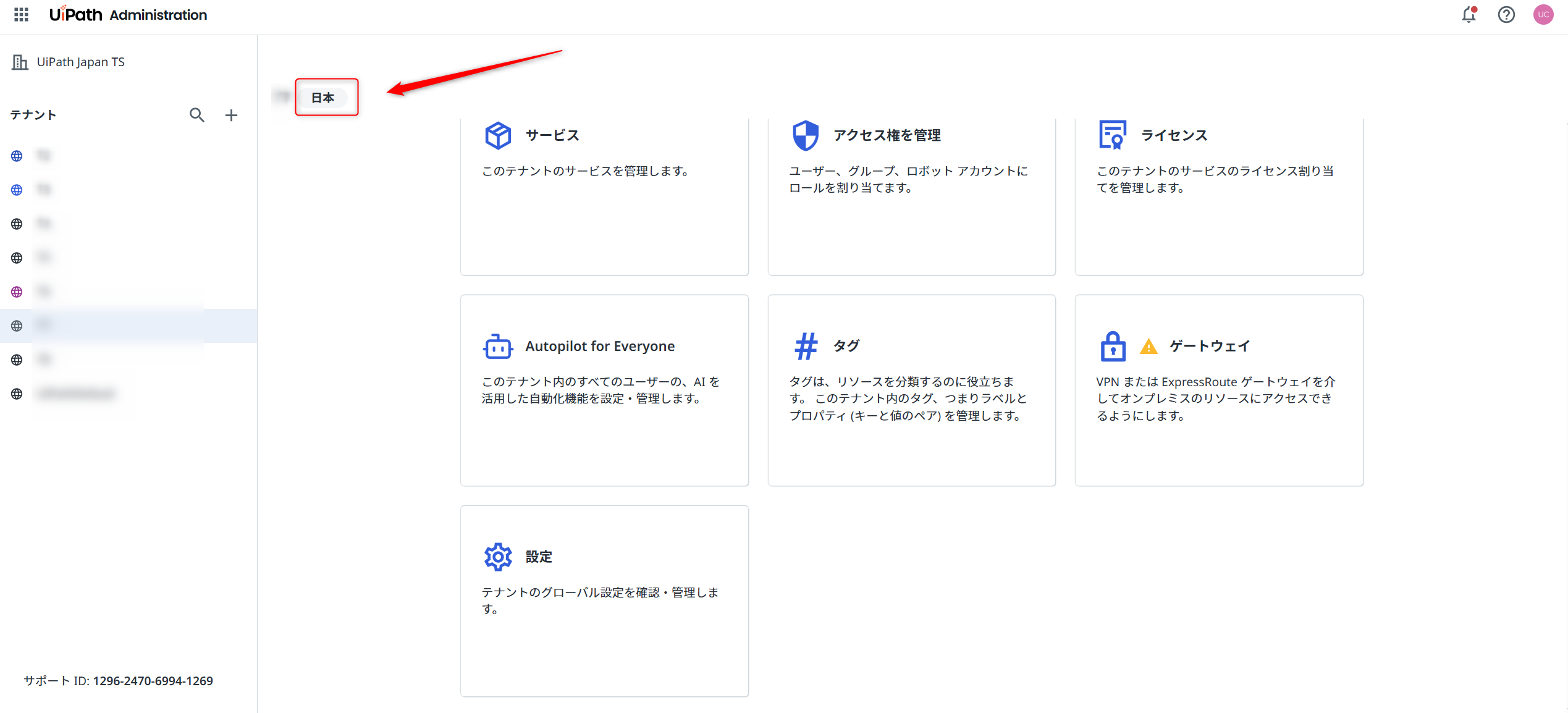Click the hash tag icon
Screen dimensions: 1568x713
[x=806, y=346]
